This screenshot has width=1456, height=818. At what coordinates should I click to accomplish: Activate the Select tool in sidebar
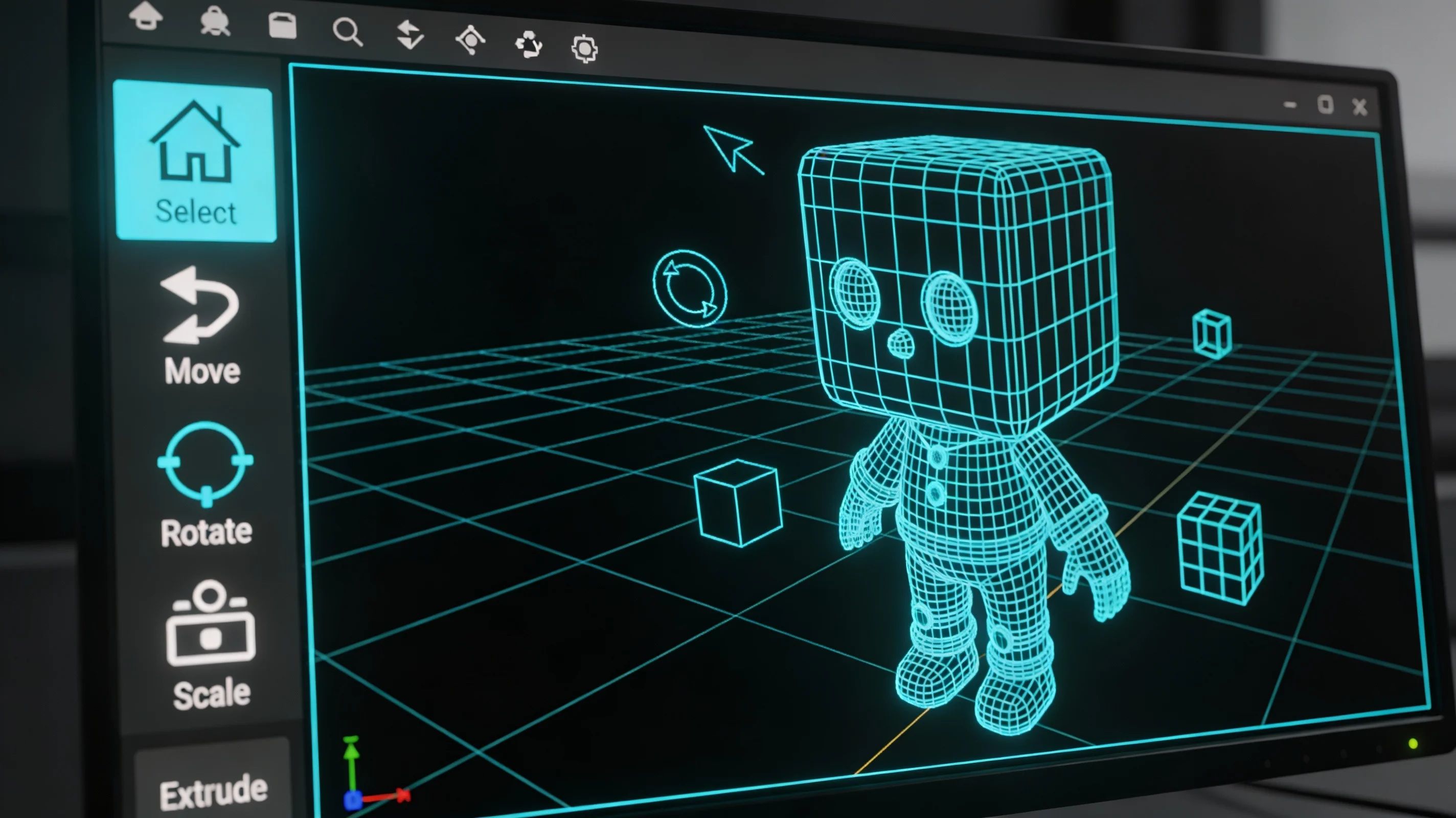[x=195, y=161]
